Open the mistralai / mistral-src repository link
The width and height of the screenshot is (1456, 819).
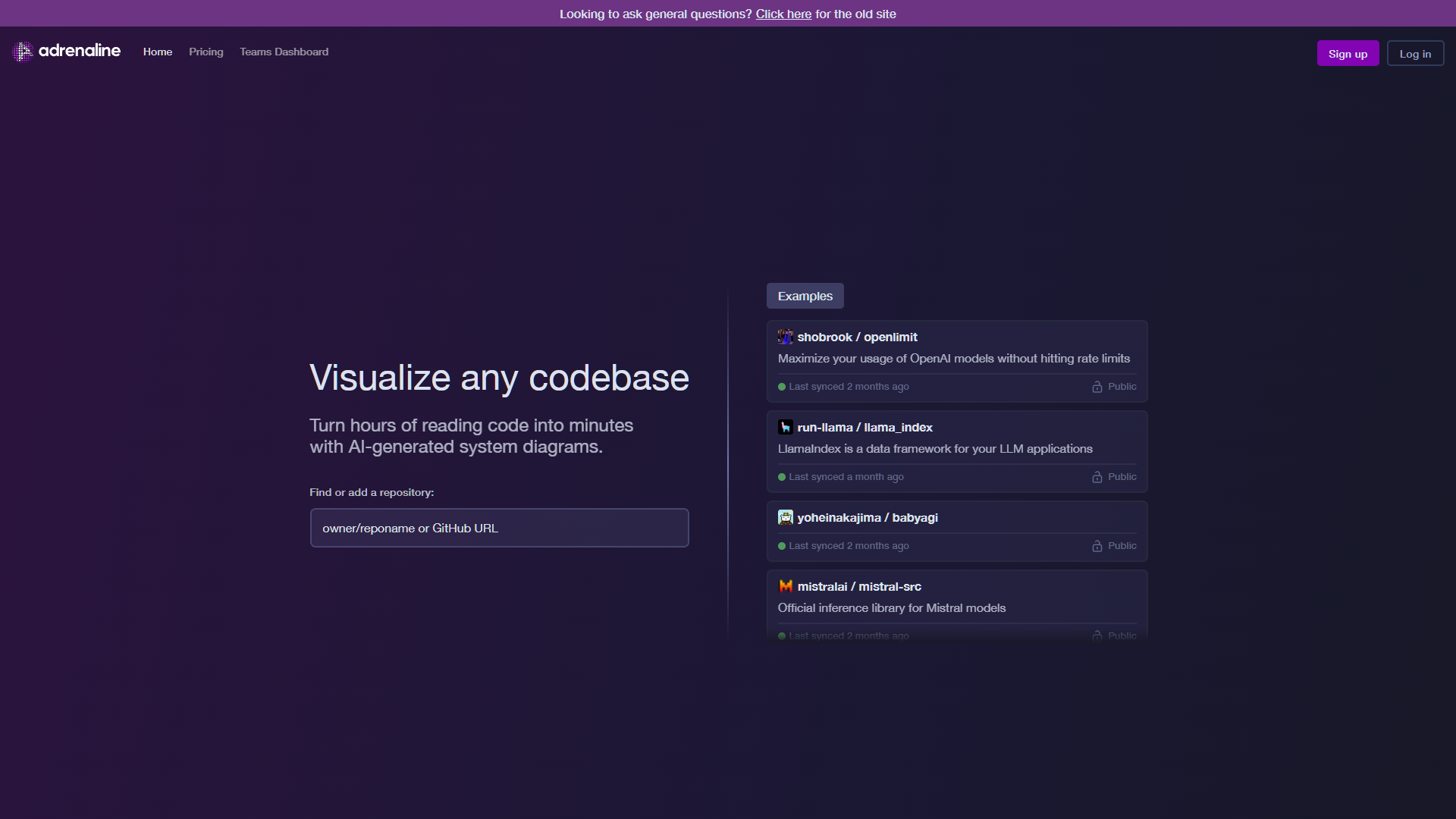[859, 586]
